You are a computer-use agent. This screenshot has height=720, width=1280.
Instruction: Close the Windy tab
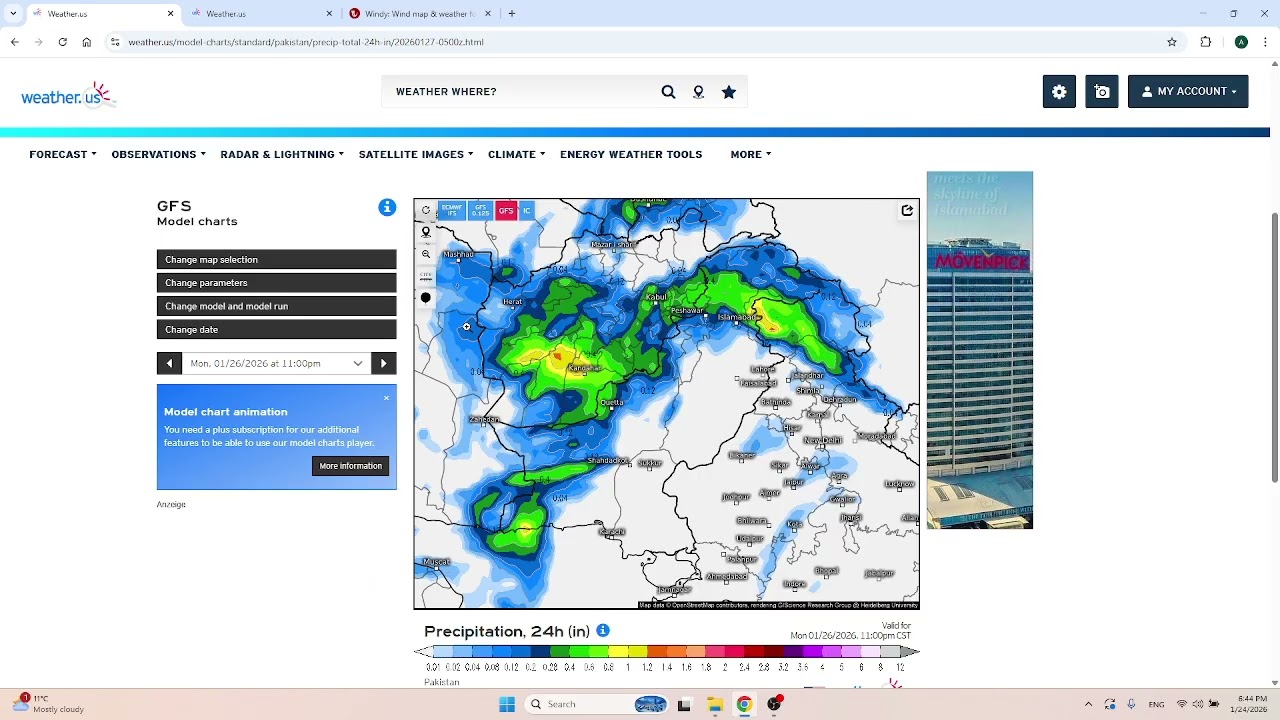click(488, 14)
